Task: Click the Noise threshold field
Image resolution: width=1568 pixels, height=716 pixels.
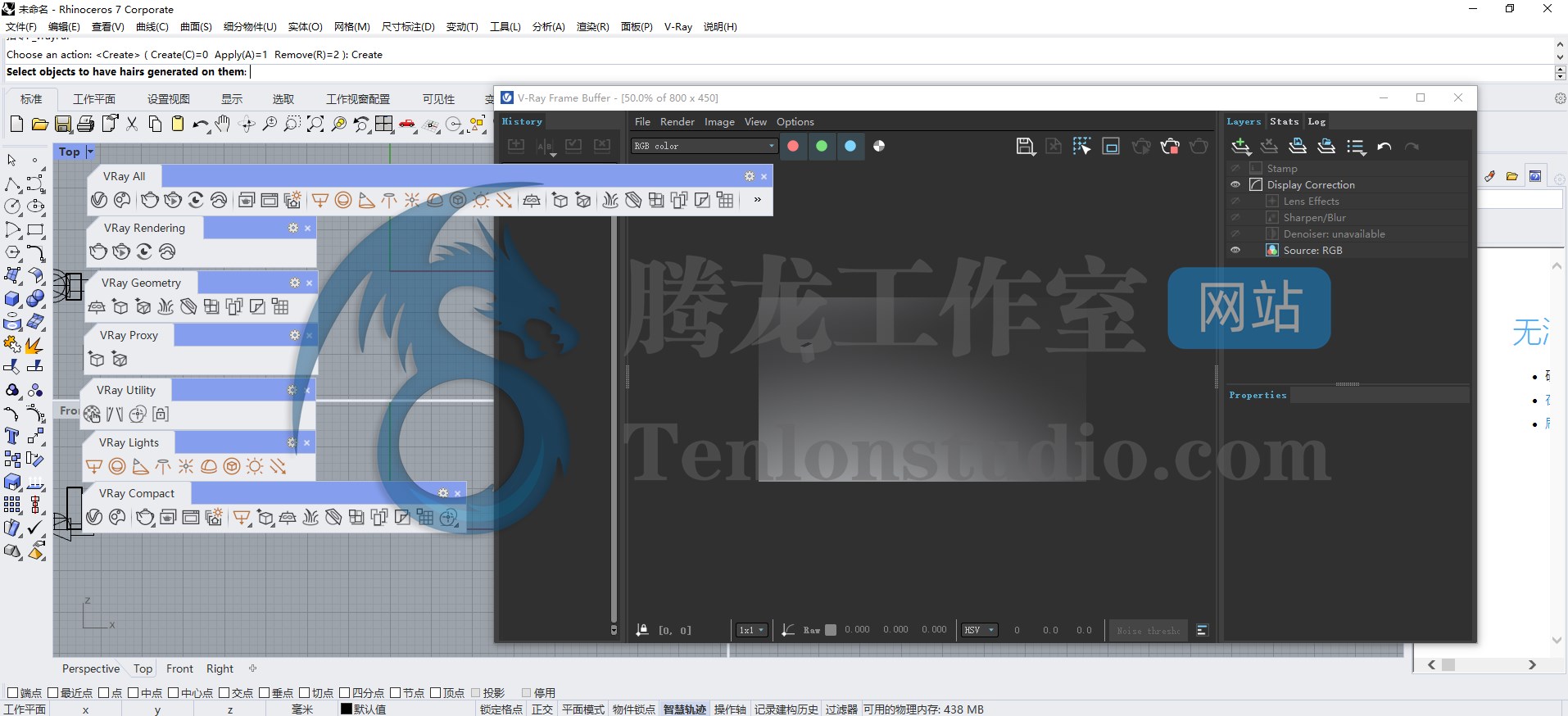Action: (x=1148, y=630)
